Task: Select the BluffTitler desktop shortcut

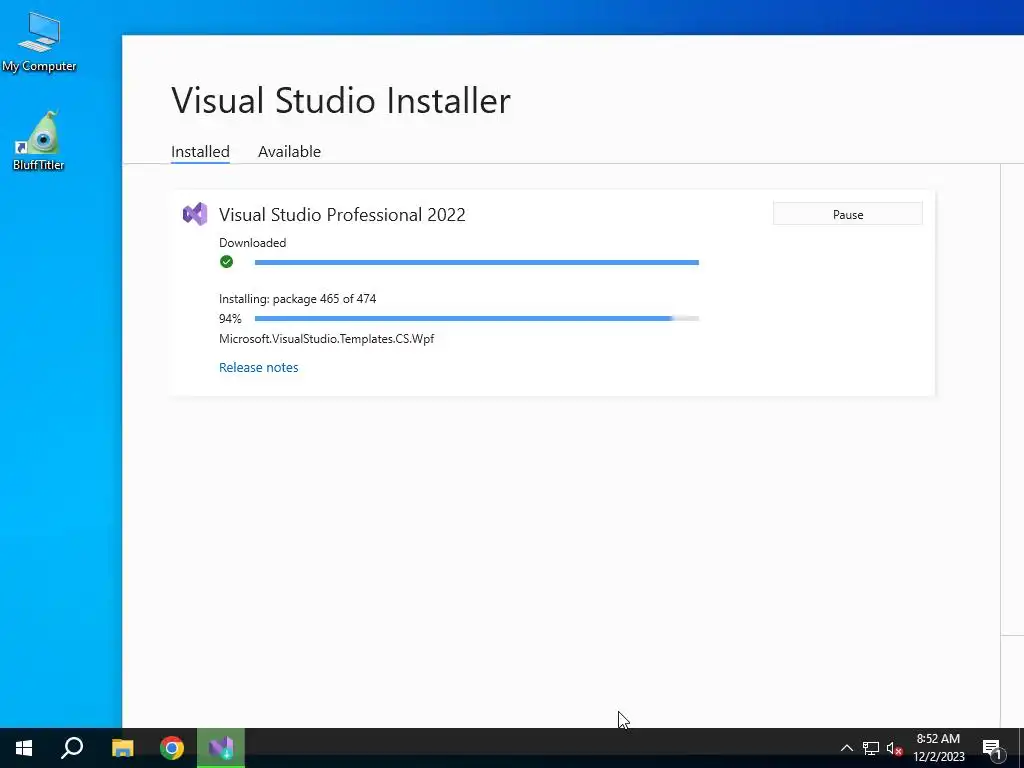Action: (x=39, y=140)
